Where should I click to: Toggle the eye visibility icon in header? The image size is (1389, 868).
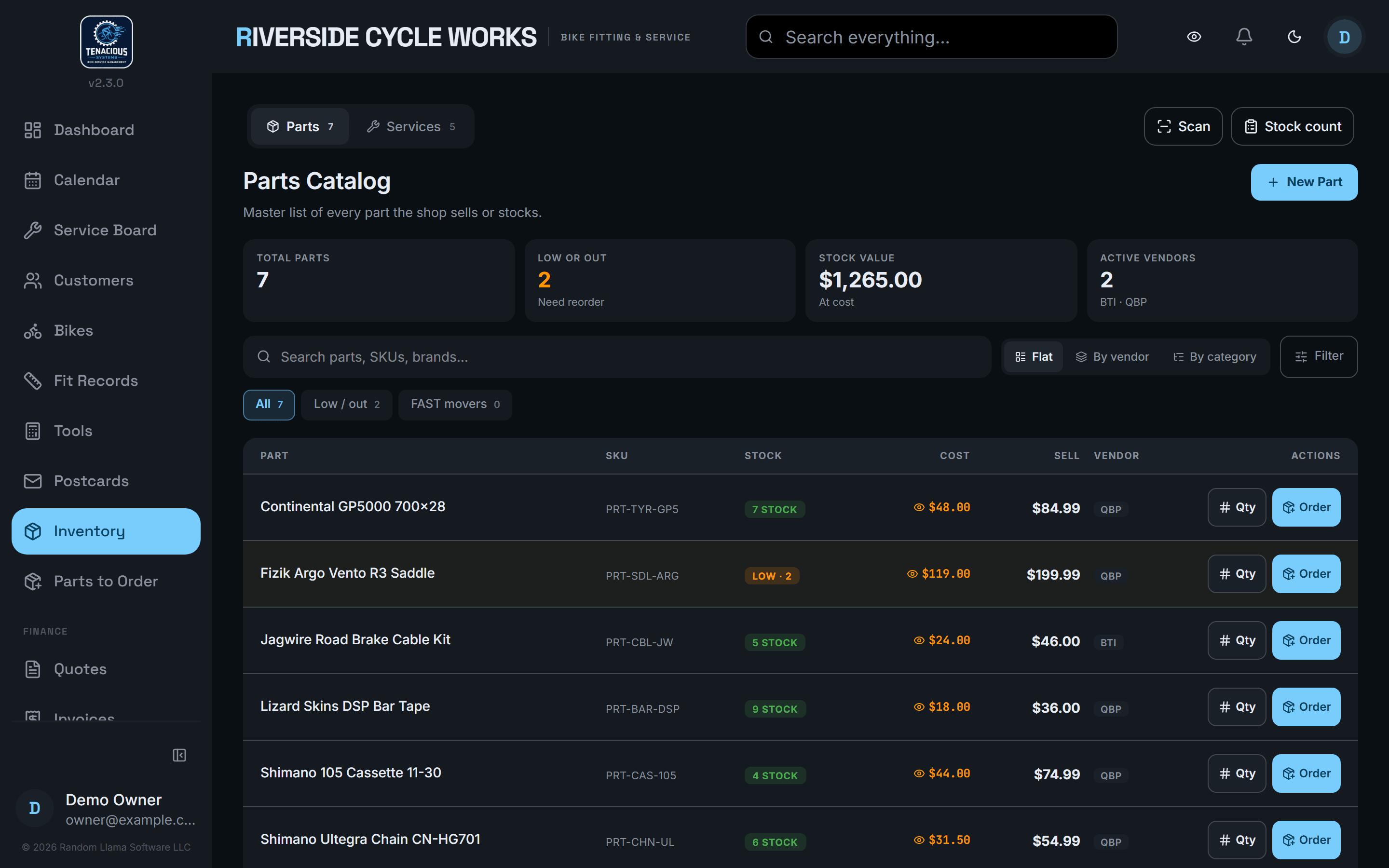pyautogui.click(x=1194, y=37)
